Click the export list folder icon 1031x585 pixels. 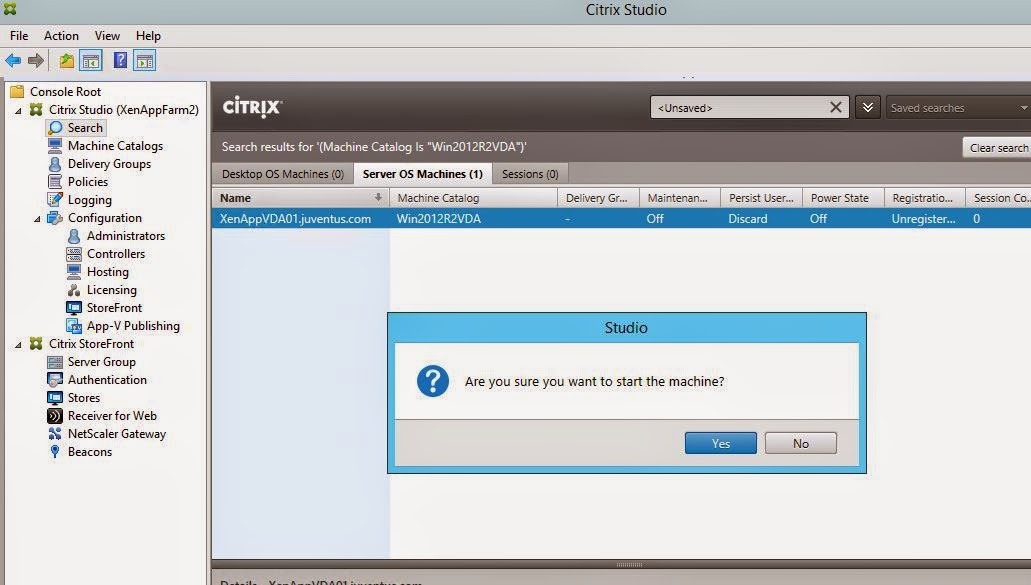coord(65,60)
